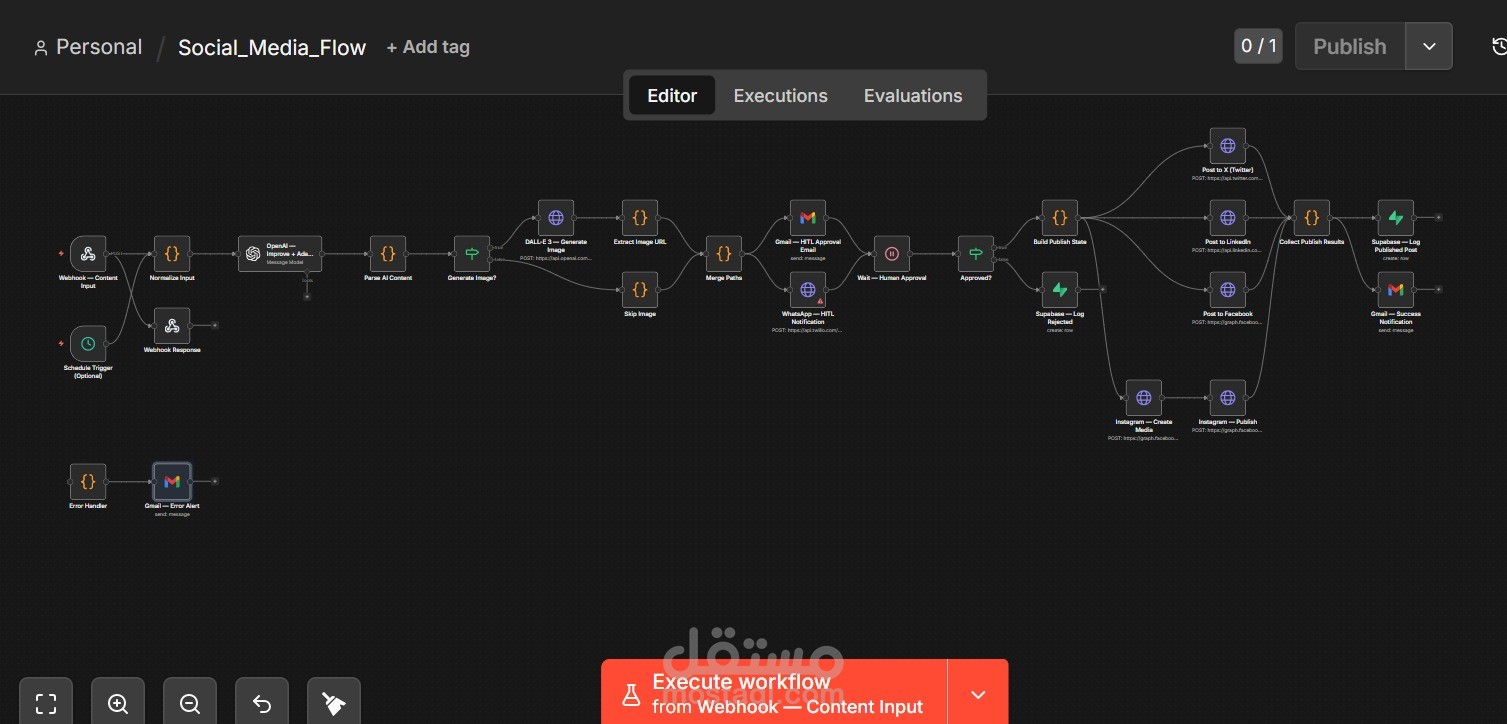Open the Wait — Human Approval node
The image size is (1507, 724).
pos(891,253)
